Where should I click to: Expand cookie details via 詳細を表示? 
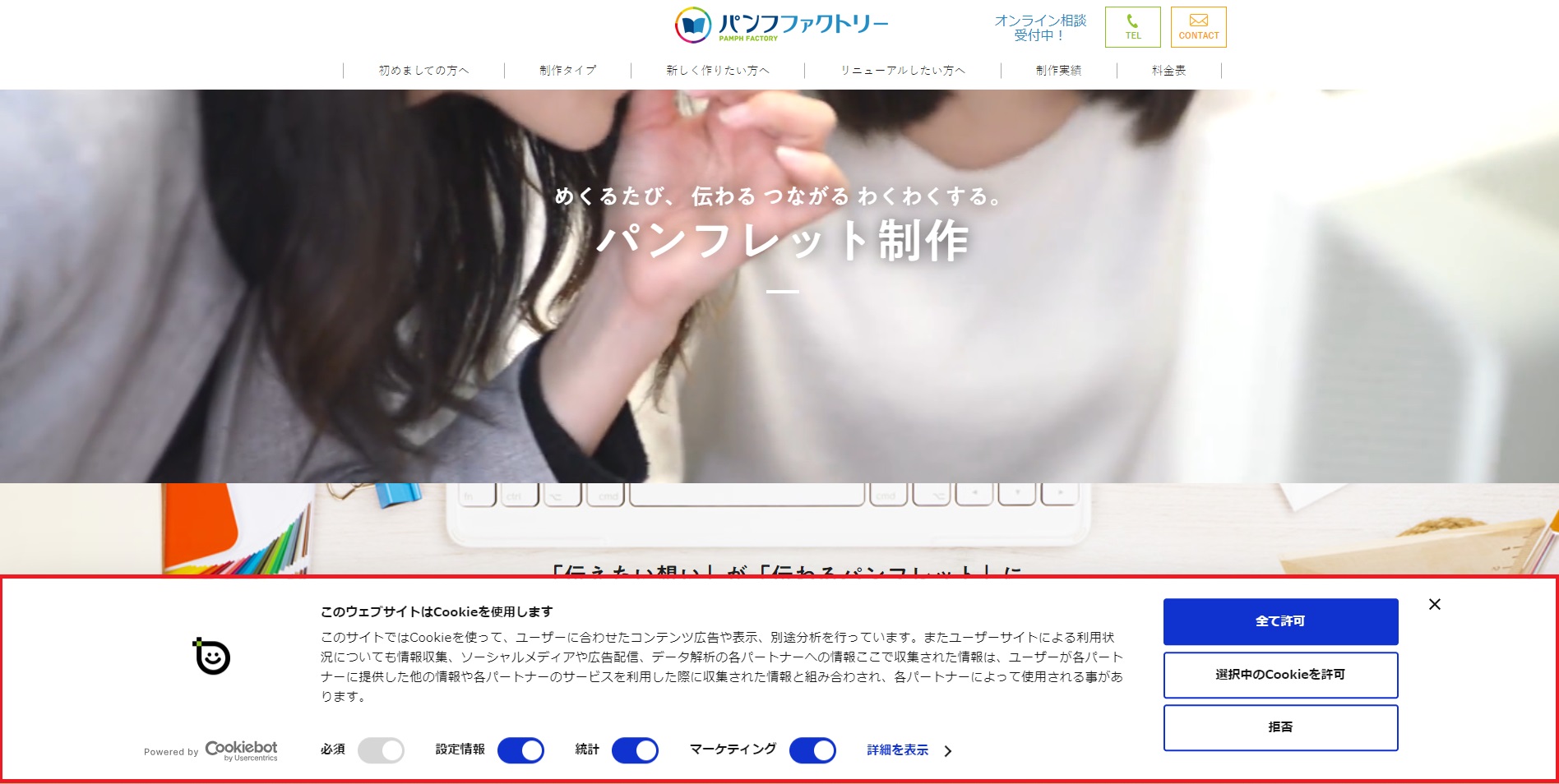point(897,750)
